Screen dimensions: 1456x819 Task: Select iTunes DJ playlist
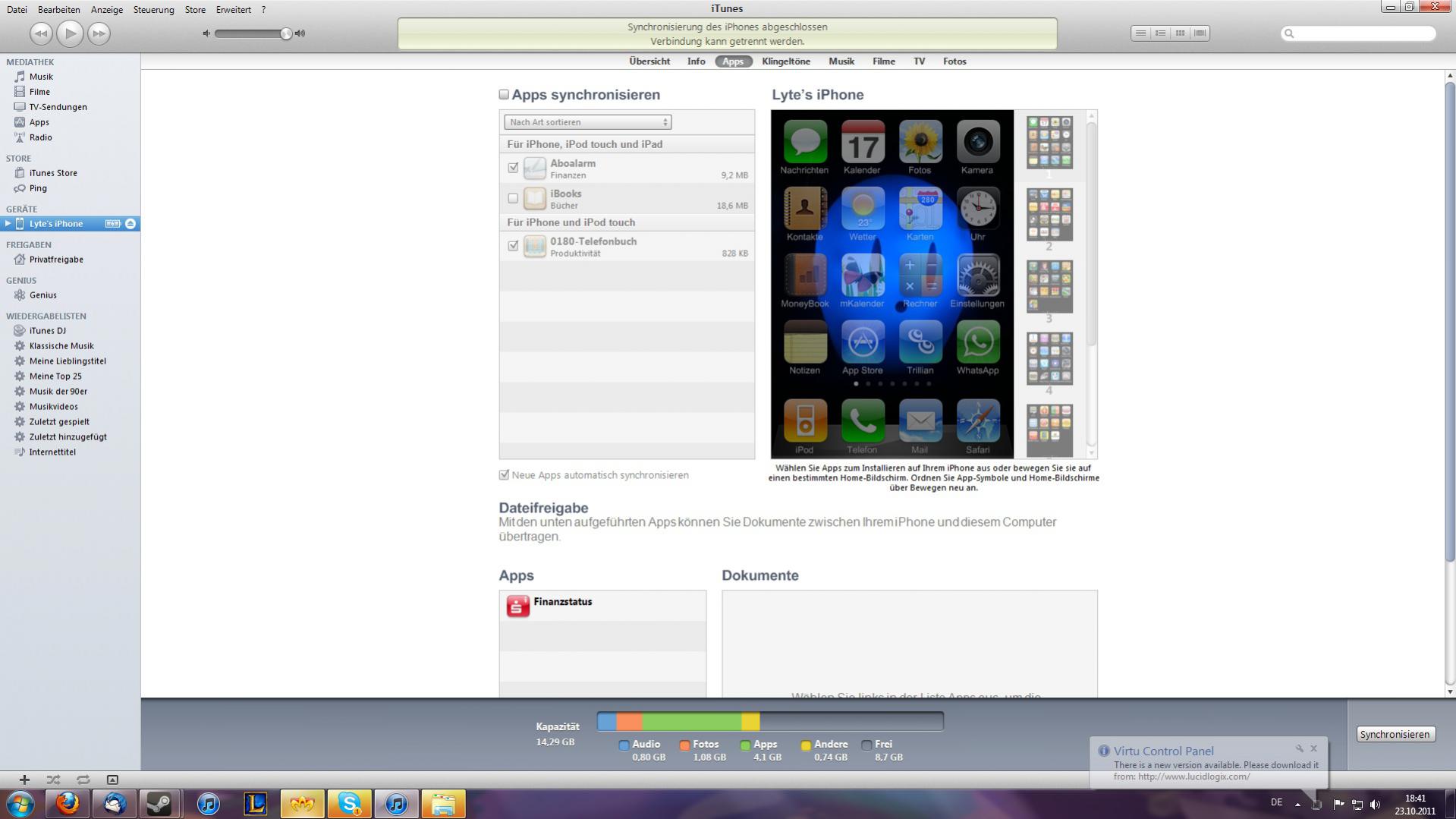(47, 331)
